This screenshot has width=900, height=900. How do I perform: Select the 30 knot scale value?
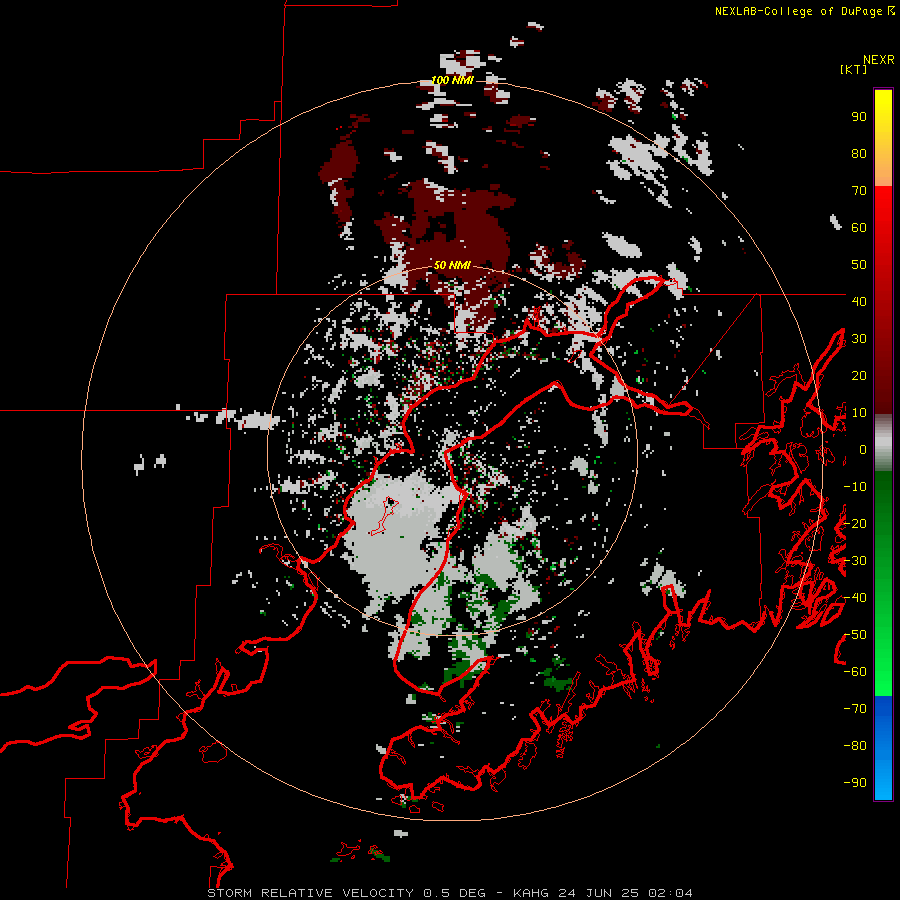pyautogui.click(x=859, y=339)
